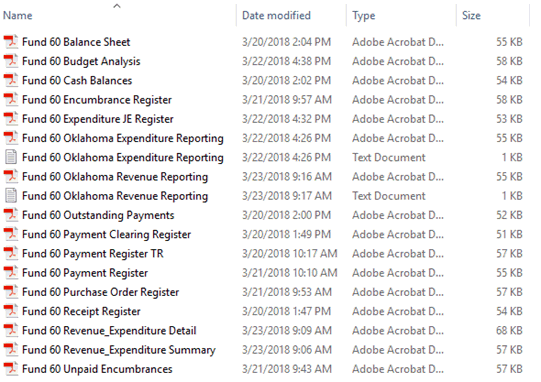Select the file name Fund 60 Revenue_Expenditure Summary
Screen dimensions: 541x382
click(119, 350)
